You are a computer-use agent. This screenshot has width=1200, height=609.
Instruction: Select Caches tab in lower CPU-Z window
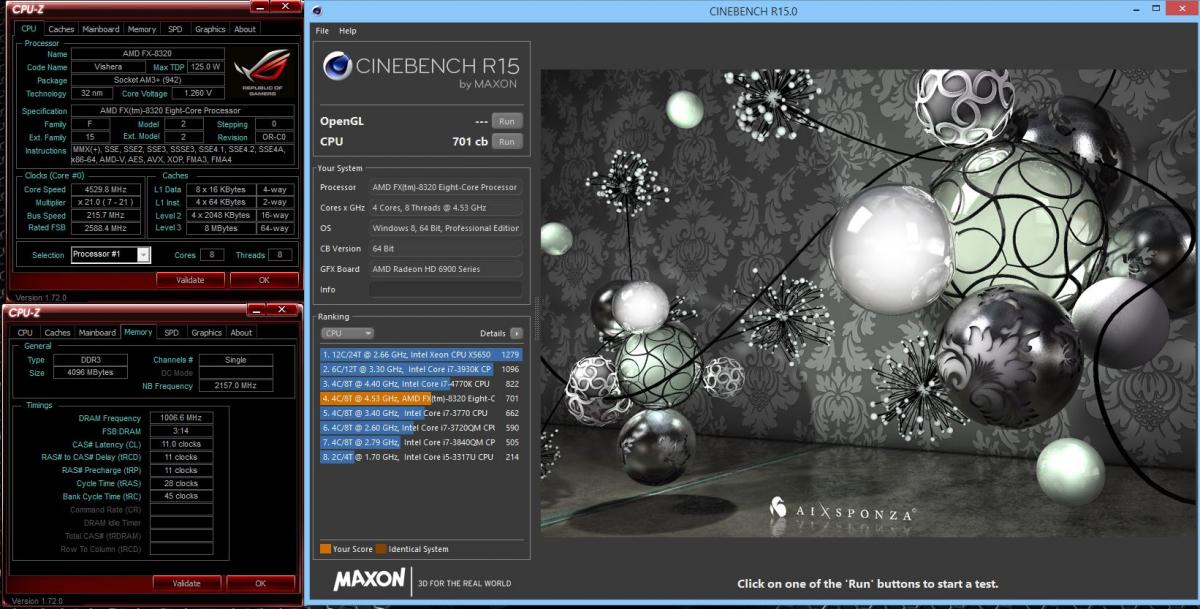tap(58, 333)
